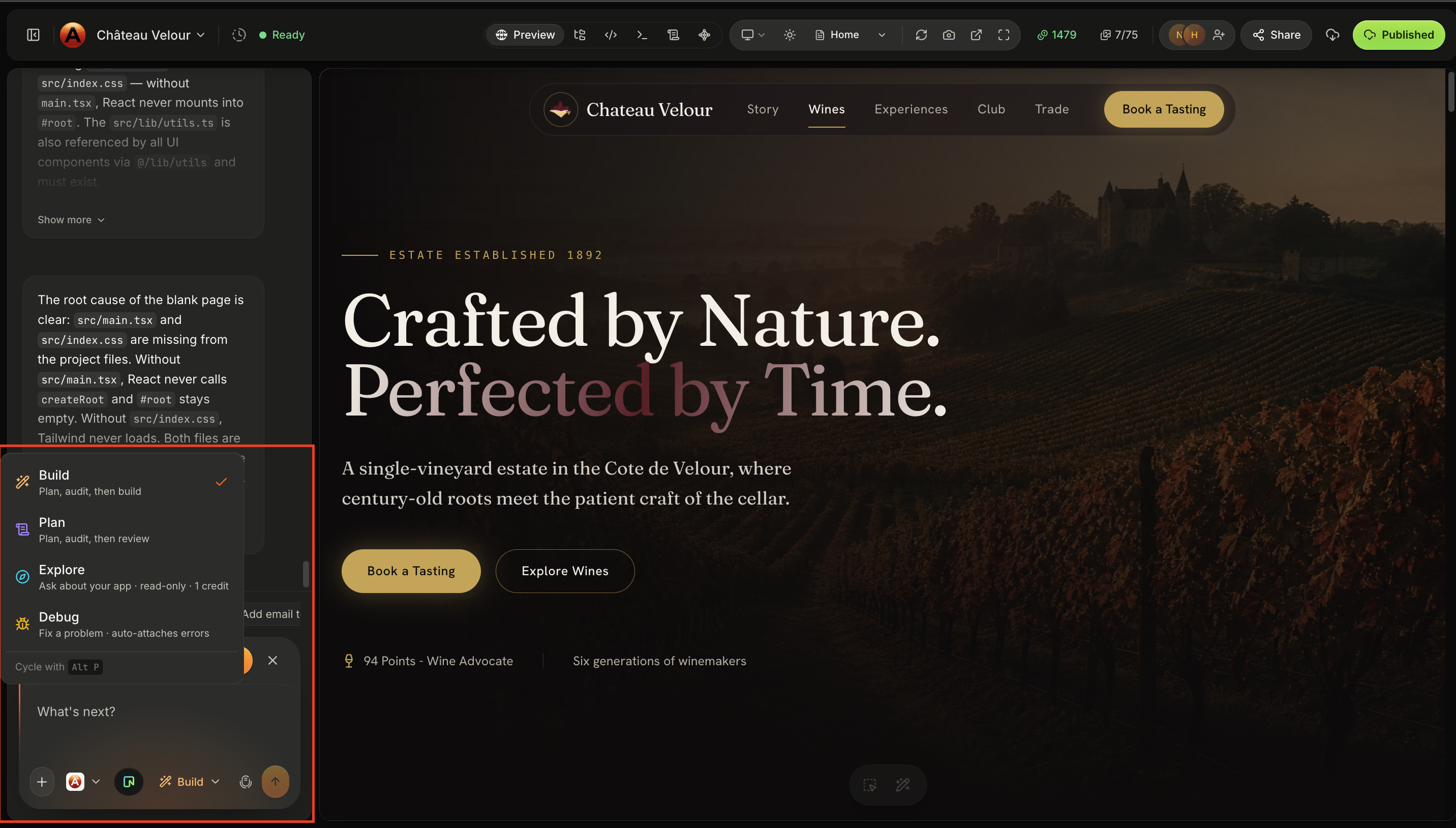Click the 1479 credits counter
Image resolution: width=1456 pixels, height=828 pixels.
1056,35
